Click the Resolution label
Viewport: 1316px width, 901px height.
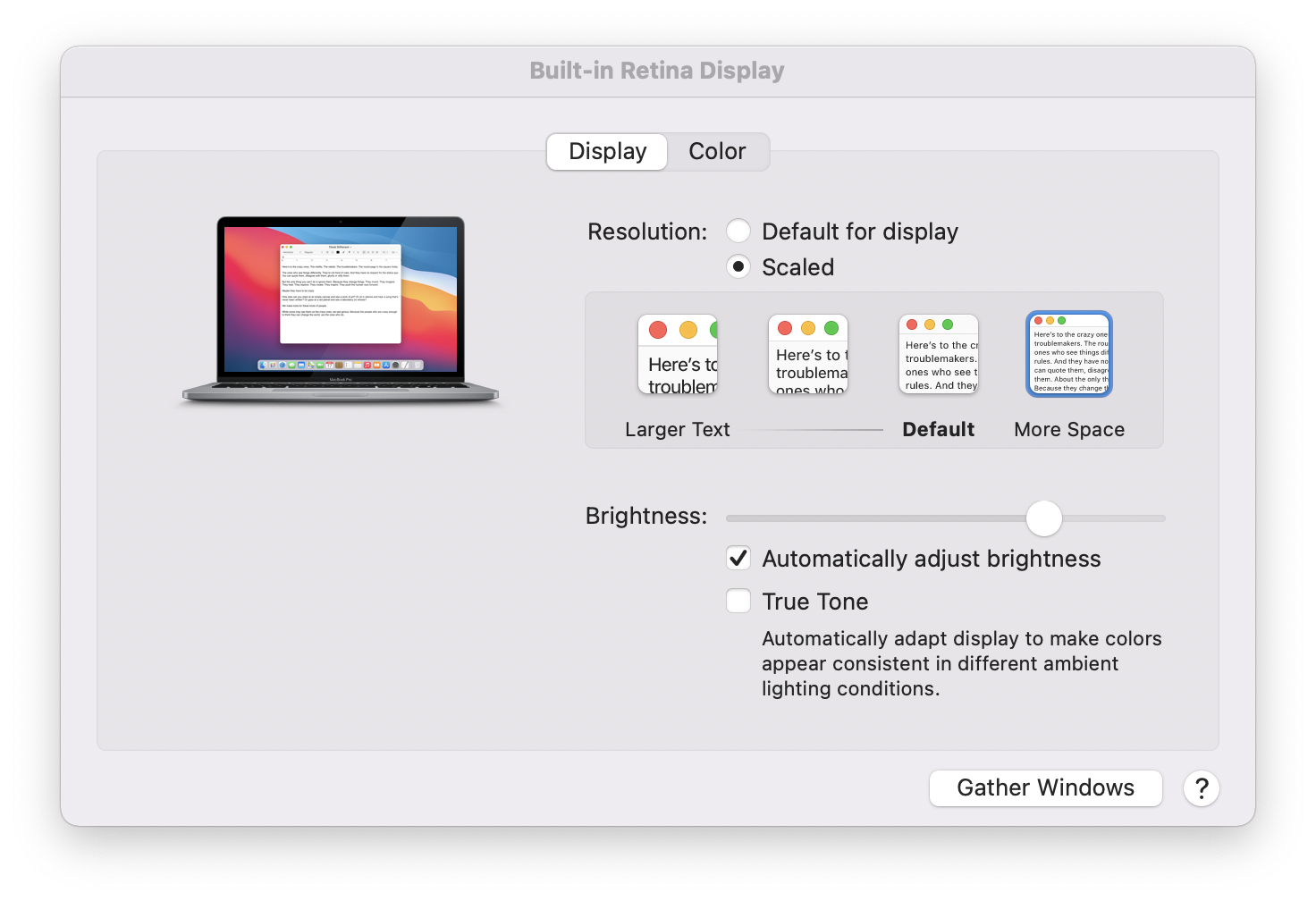(x=647, y=232)
